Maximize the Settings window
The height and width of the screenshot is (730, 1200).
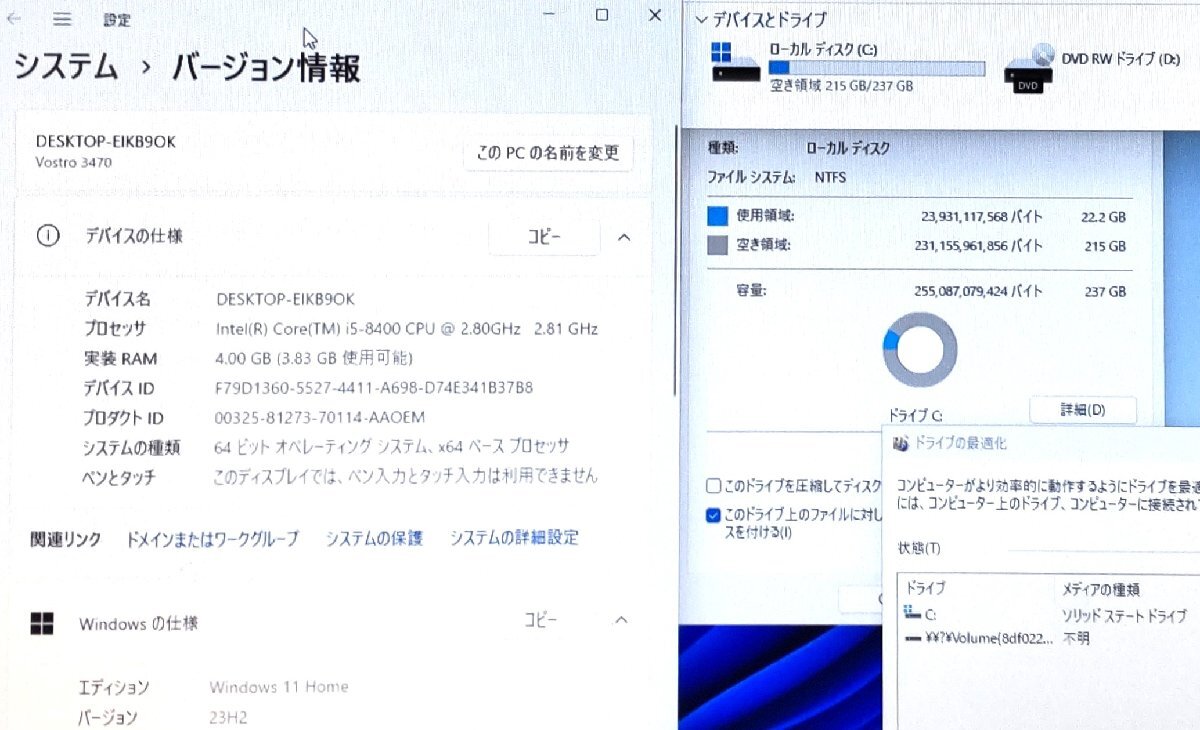coord(602,15)
